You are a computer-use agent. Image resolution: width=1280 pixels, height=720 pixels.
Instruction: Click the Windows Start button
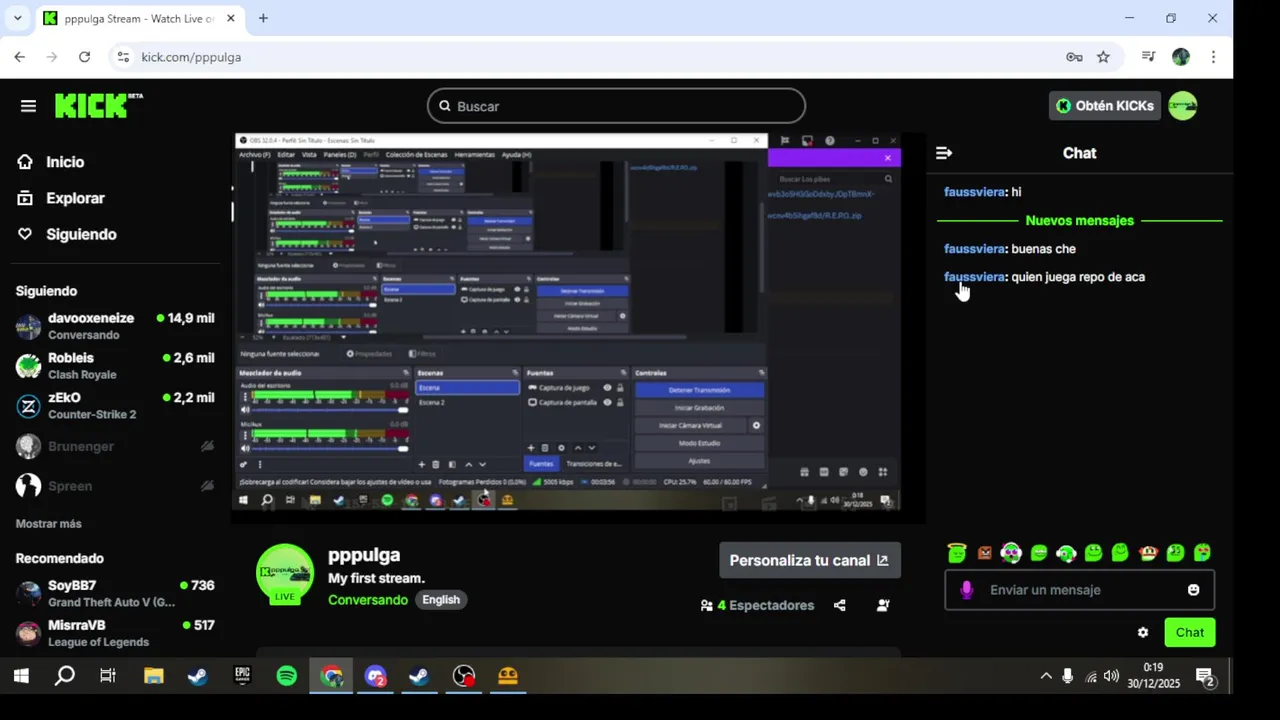(x=21, y=677)
